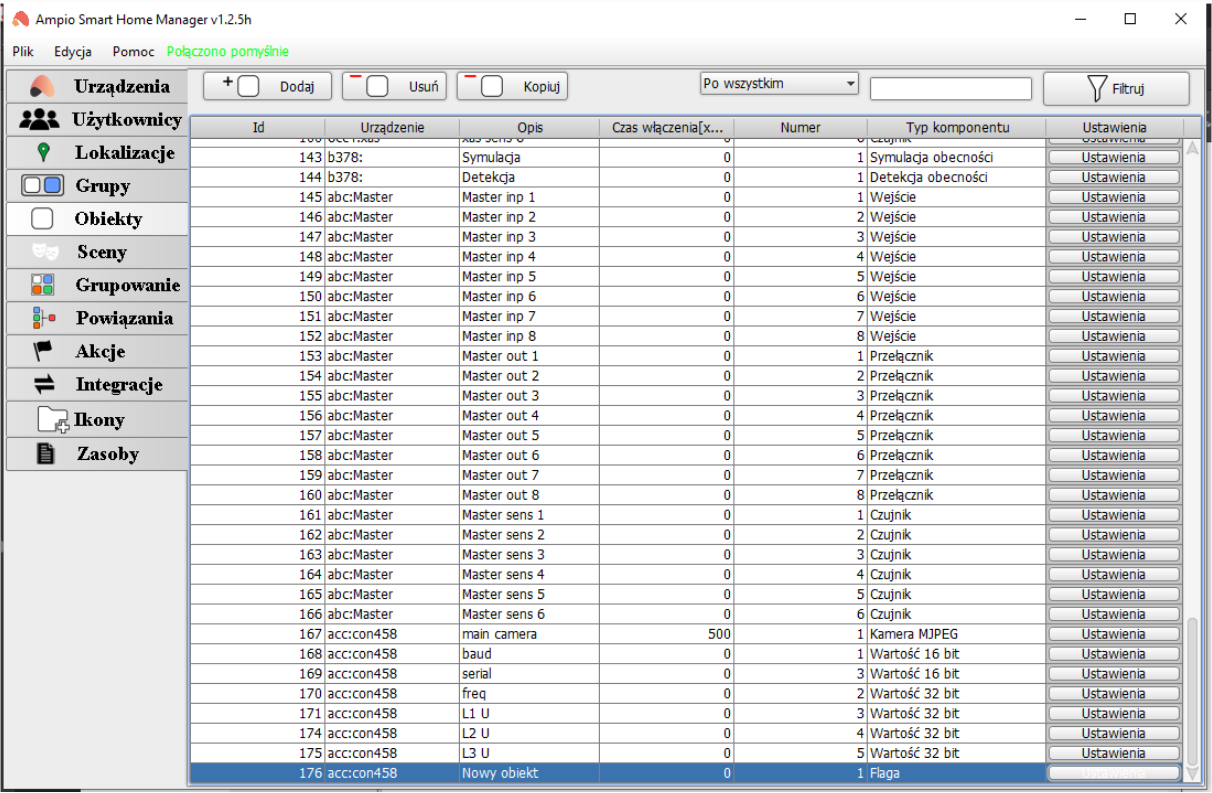Open the Powiązania tab
Screen dimensions: 1212x793
97,318
